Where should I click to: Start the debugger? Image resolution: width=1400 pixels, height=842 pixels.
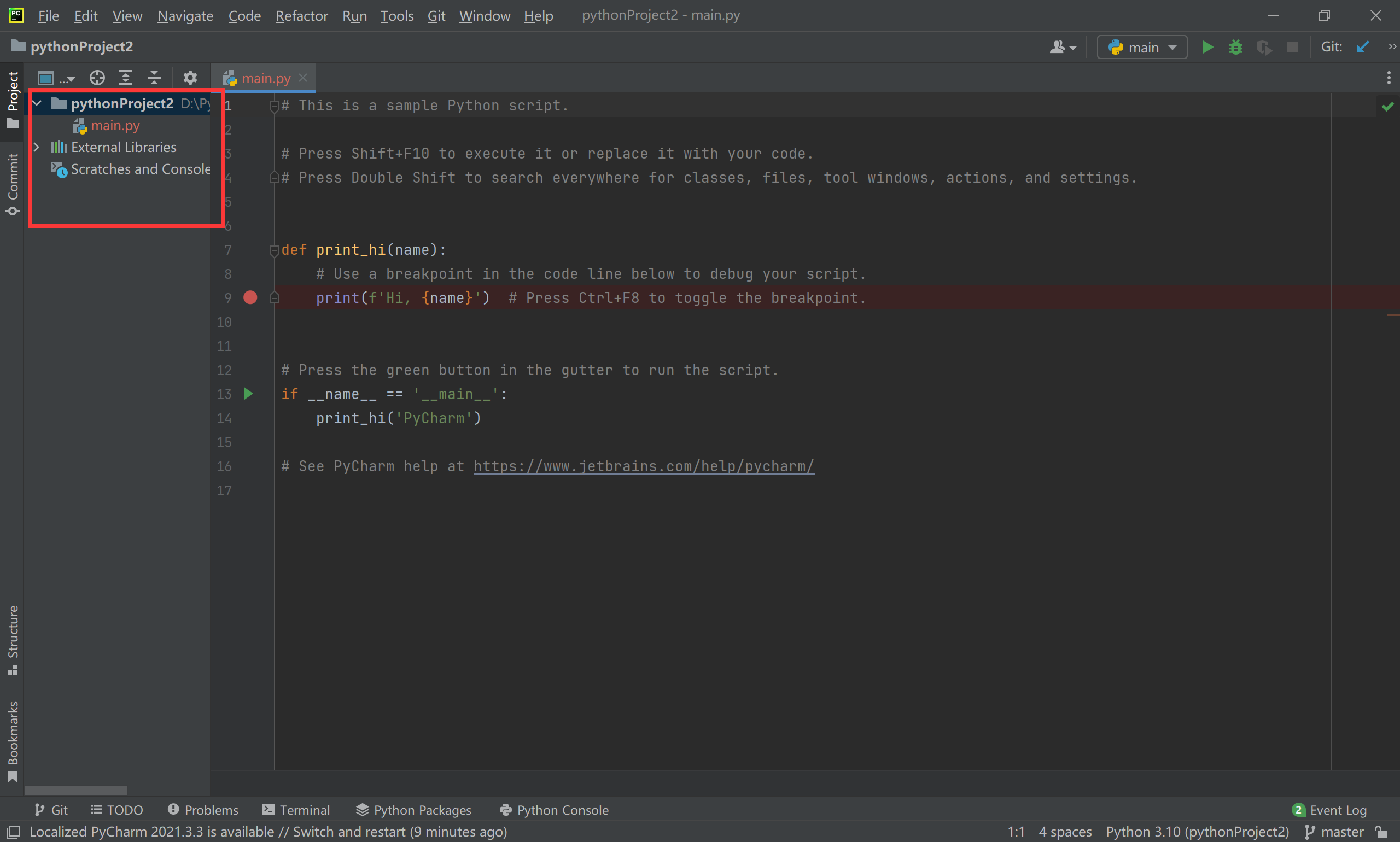(x=1236, y=46)
